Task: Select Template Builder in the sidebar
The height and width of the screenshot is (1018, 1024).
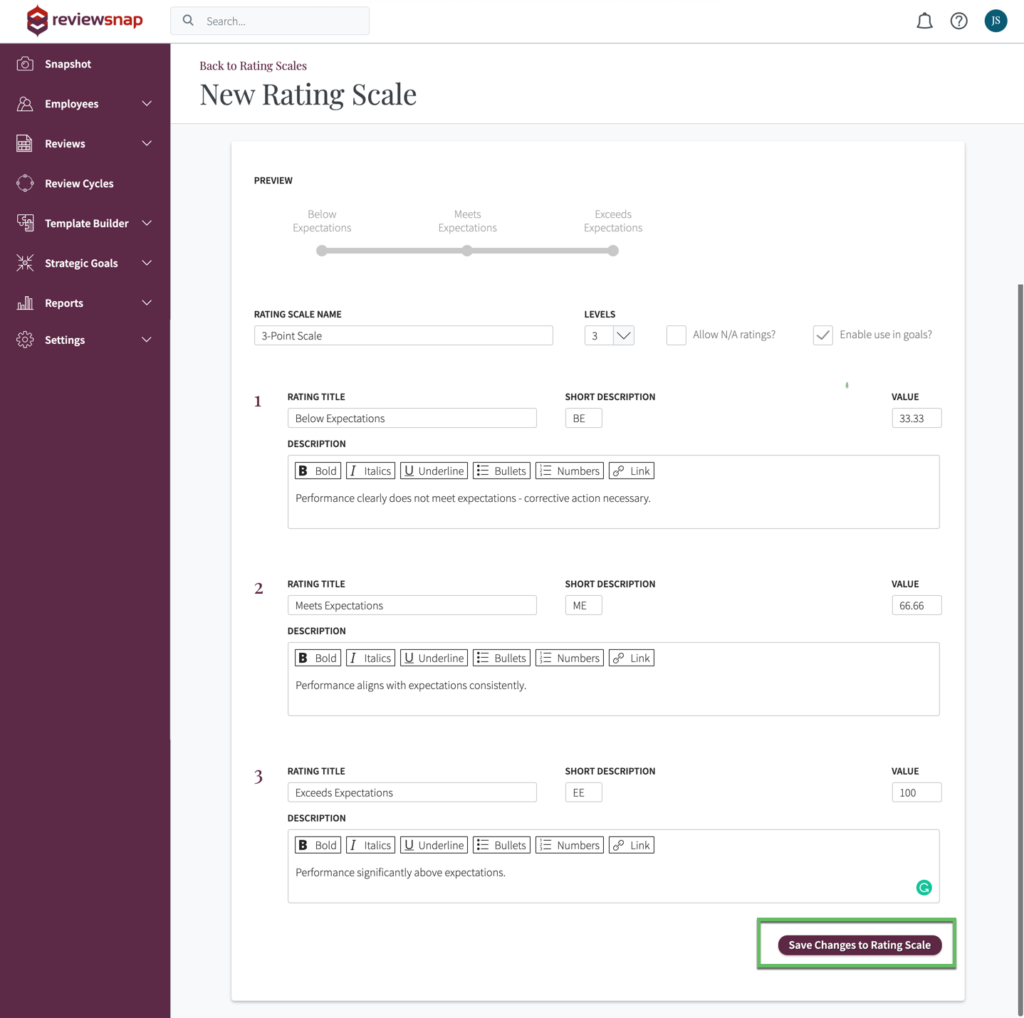Action: click(x=88, y=223)
